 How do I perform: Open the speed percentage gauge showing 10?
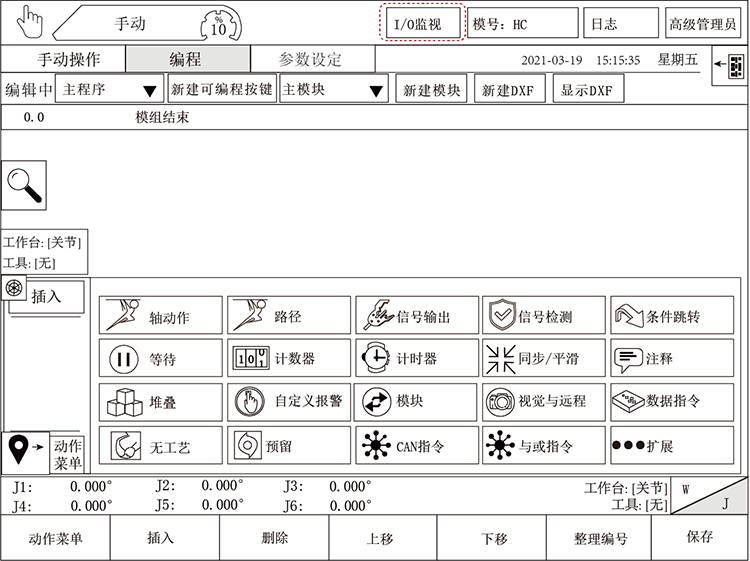(x=218, y=23)
